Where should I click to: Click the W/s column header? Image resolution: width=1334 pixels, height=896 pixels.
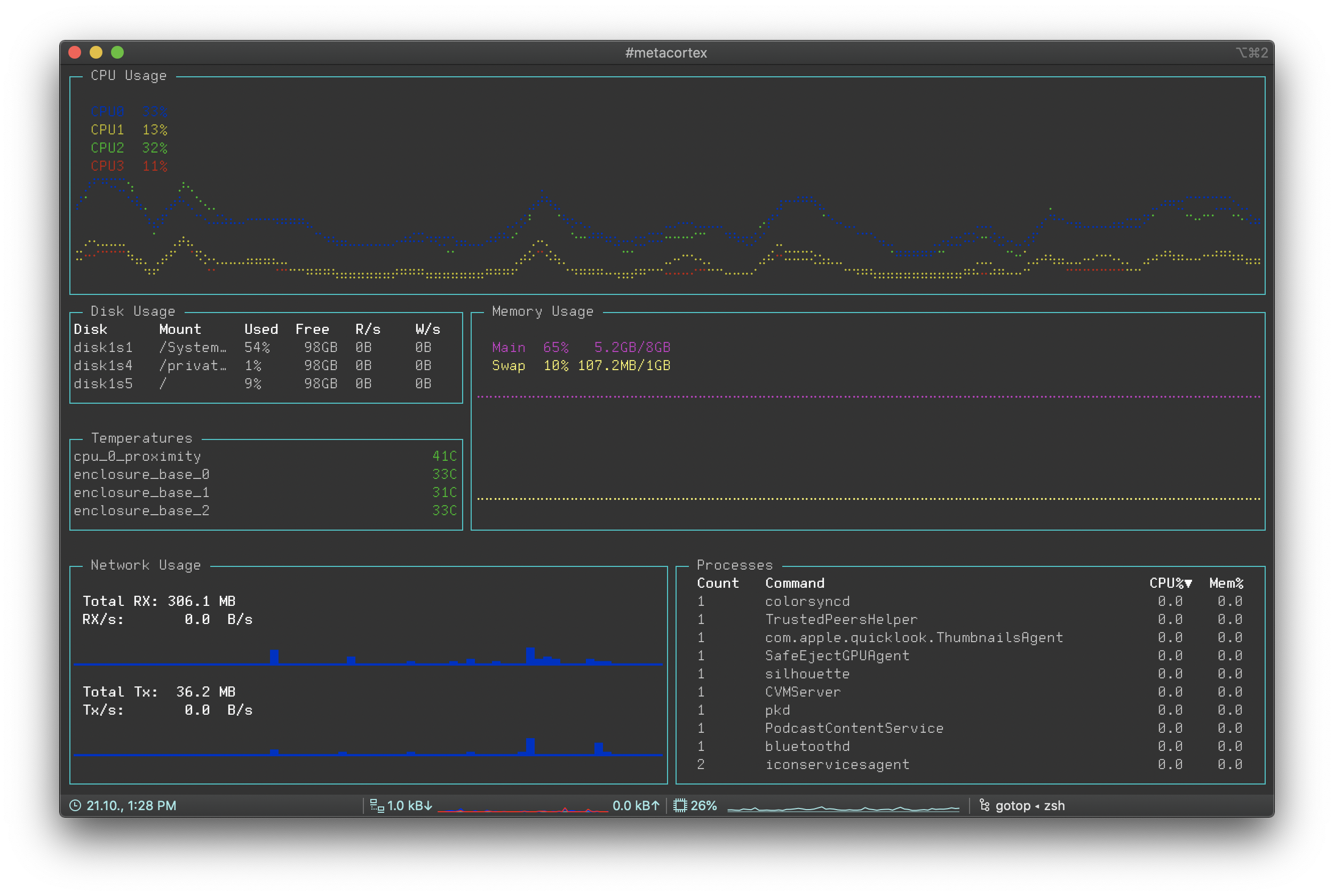click(427, 330)
